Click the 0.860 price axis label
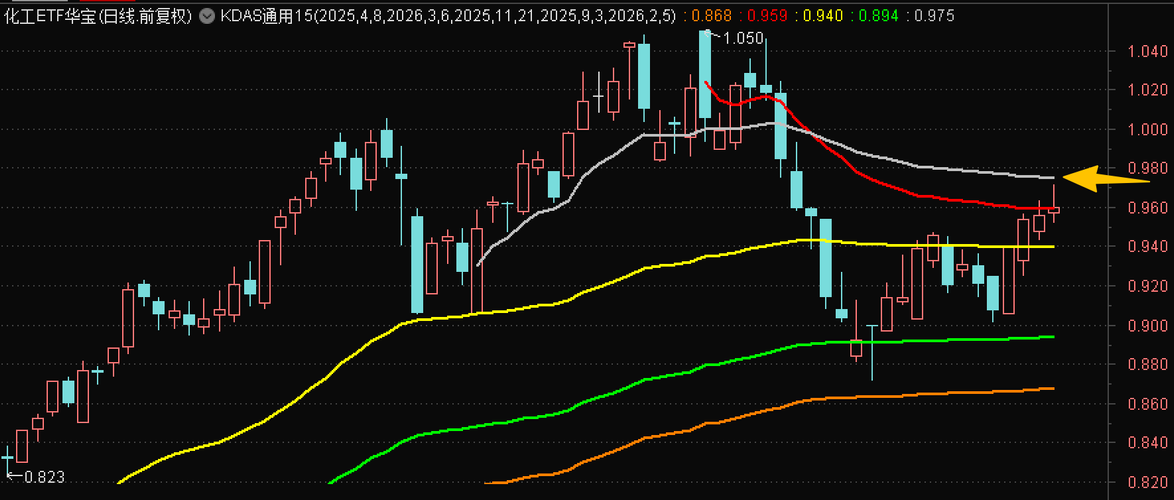This screenshot has height=500, width=1174. [1149, 404]
